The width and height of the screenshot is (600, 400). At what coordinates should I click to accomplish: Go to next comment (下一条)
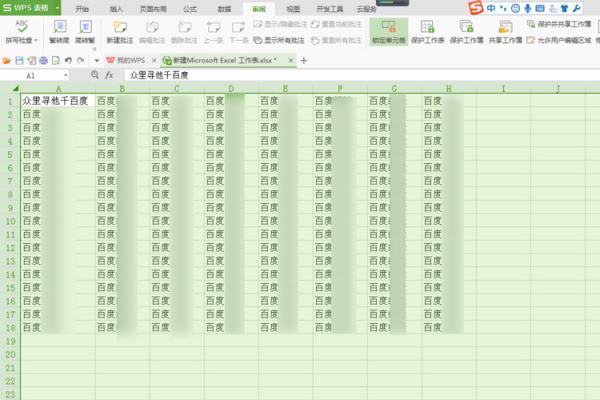pyautogui.click(x=238, y=31)
